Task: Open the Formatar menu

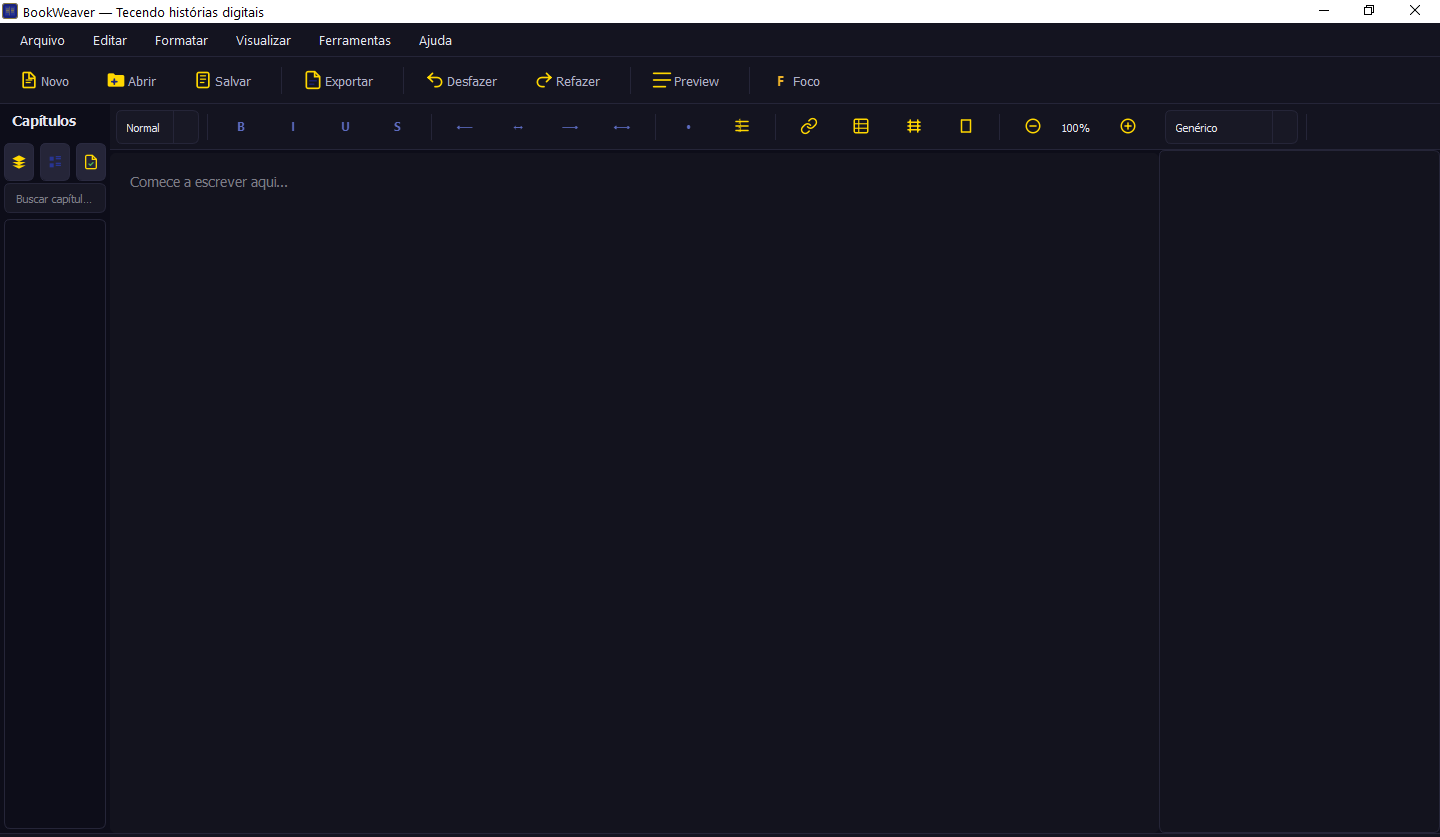Action: pos(181,41)
